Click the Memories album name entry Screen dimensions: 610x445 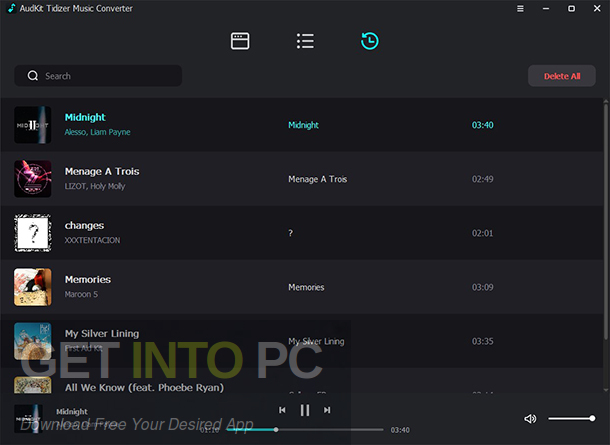[x=306, y=287]
